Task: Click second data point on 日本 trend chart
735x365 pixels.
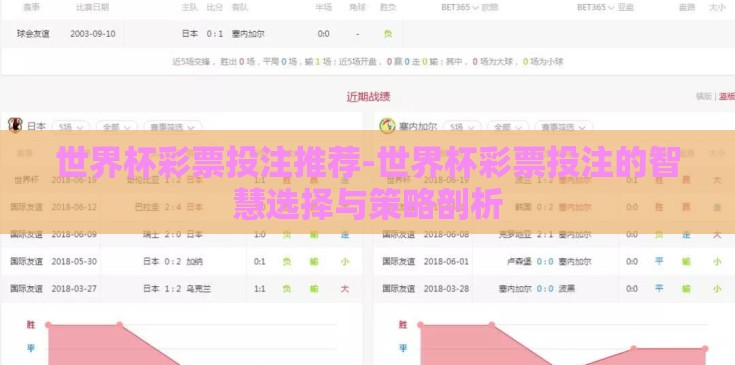Action: point(120,325)
